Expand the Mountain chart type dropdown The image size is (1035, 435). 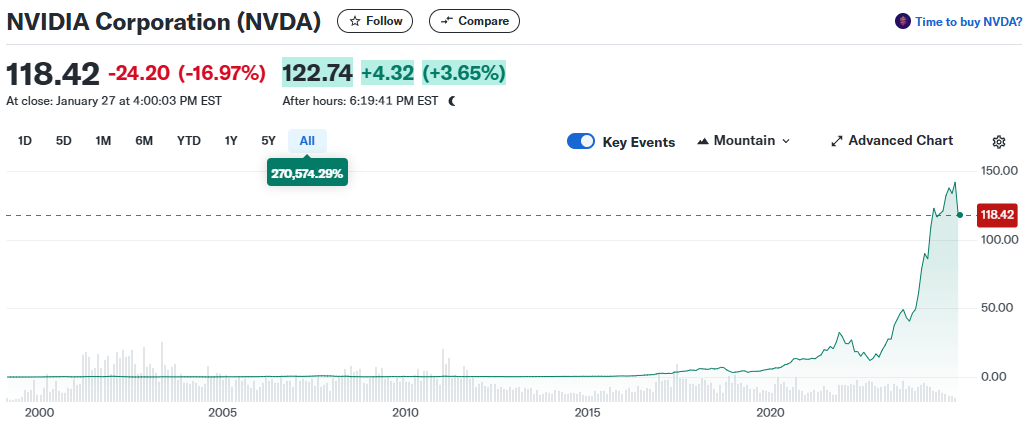pyautogui.click(x=785, y=141)
